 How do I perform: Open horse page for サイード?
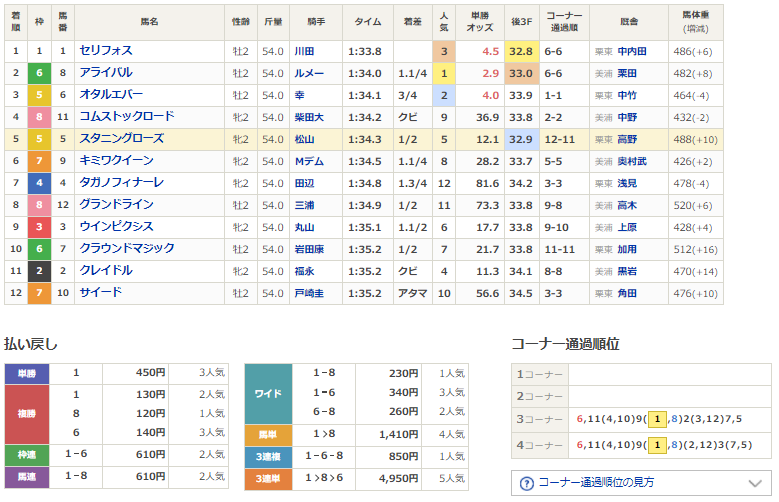(100, 292)
